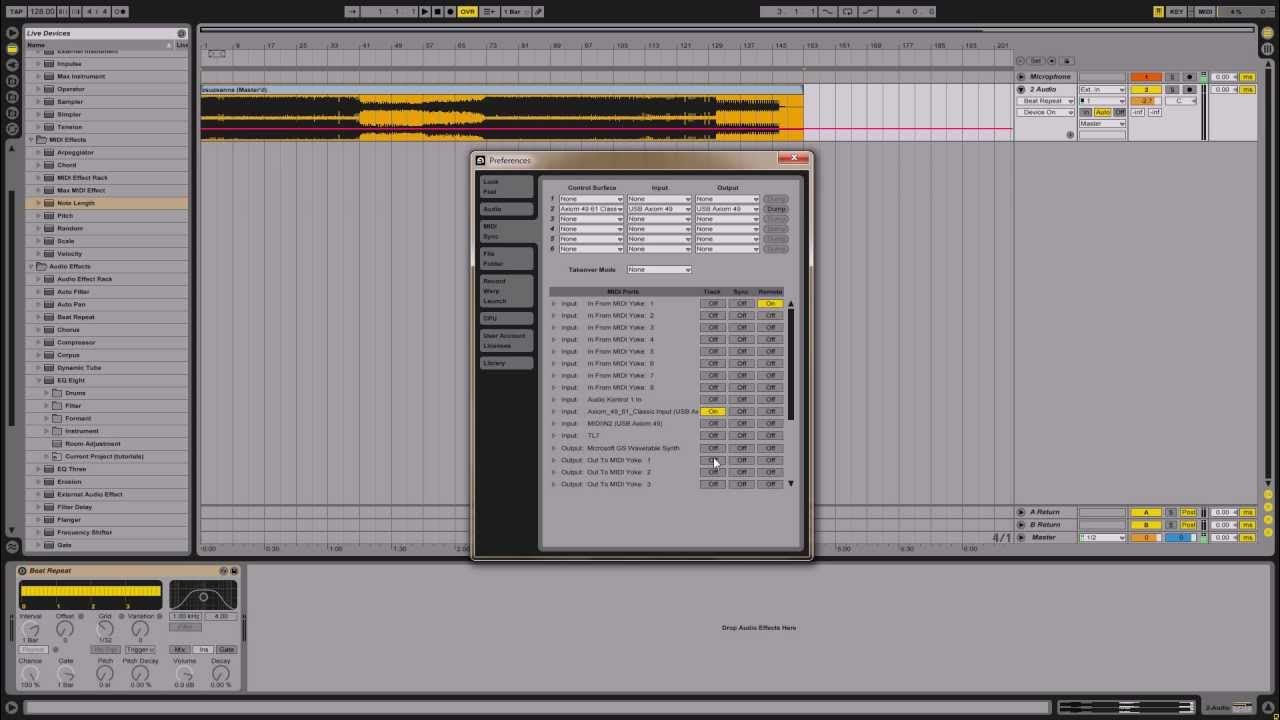The height and width of the screenshot is (720, 1280).
Task: Open the File Folder preferences tab
Action: pos(505,258)
